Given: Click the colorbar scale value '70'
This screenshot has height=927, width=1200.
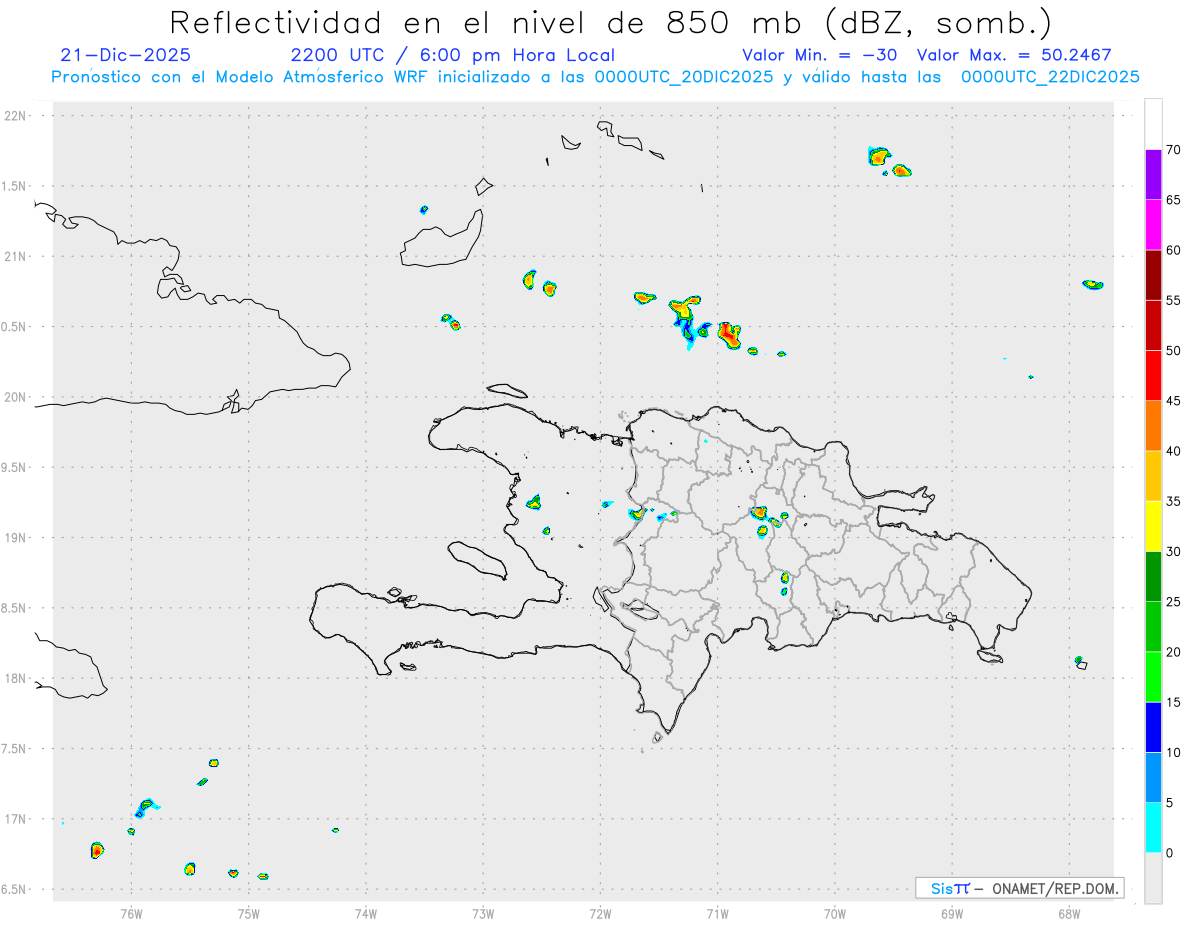Looking at the screenshot, I should tap(1174, 150).
